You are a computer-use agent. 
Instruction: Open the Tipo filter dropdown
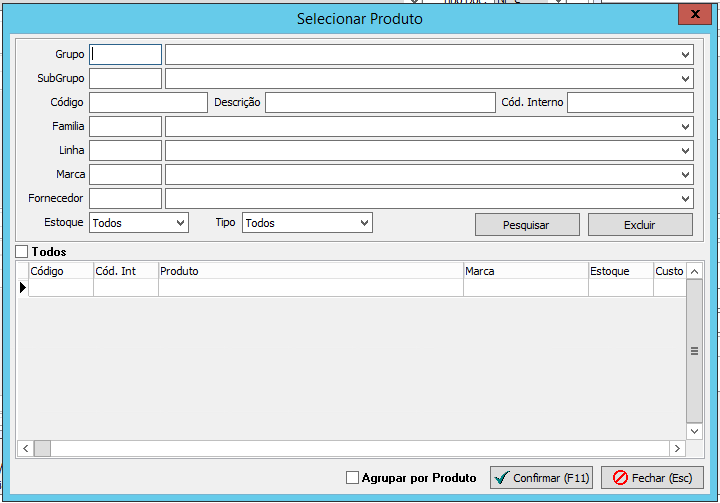tap(364, 223)
